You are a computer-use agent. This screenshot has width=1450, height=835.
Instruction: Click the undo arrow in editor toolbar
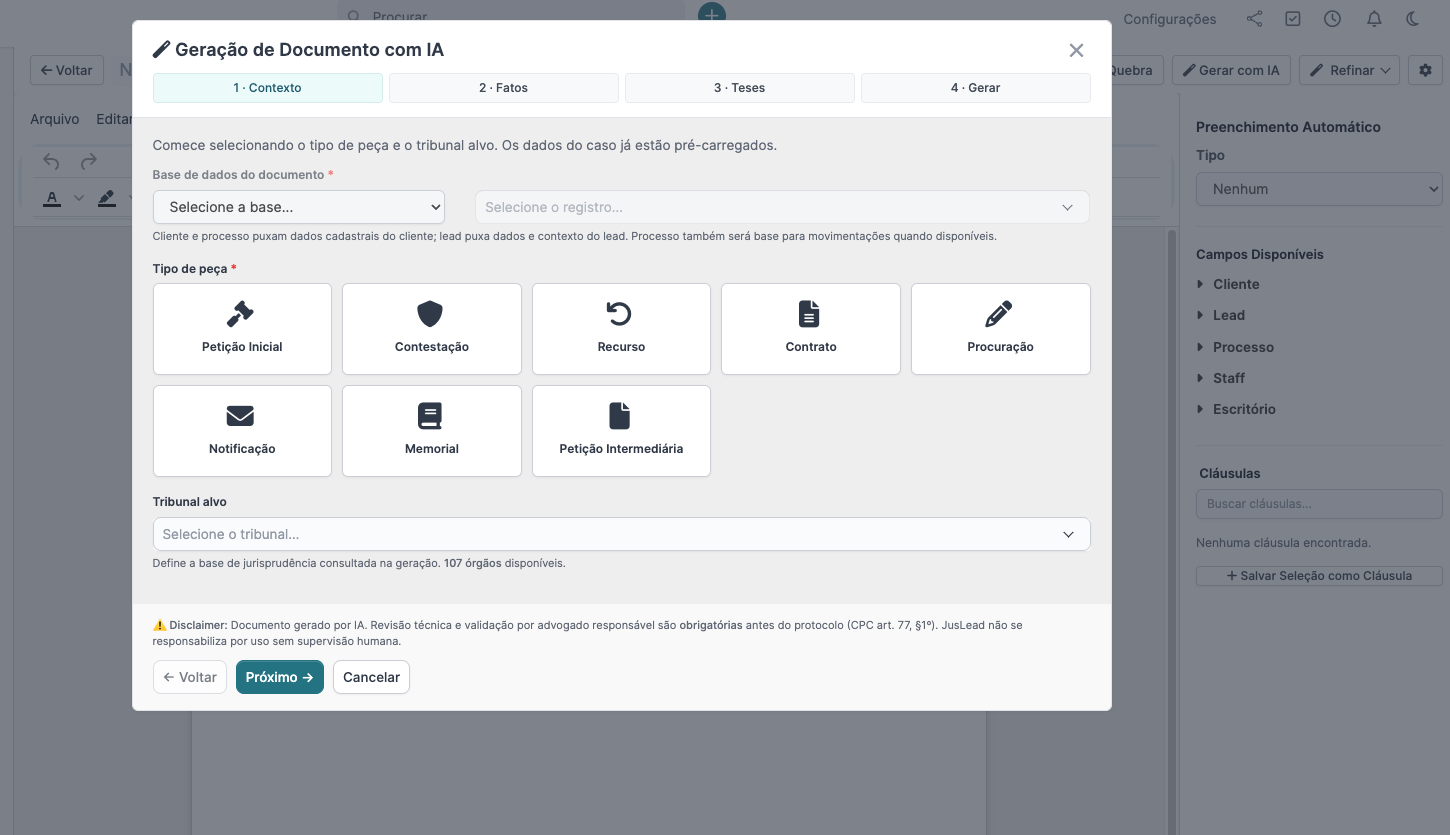tap(52, 161)
